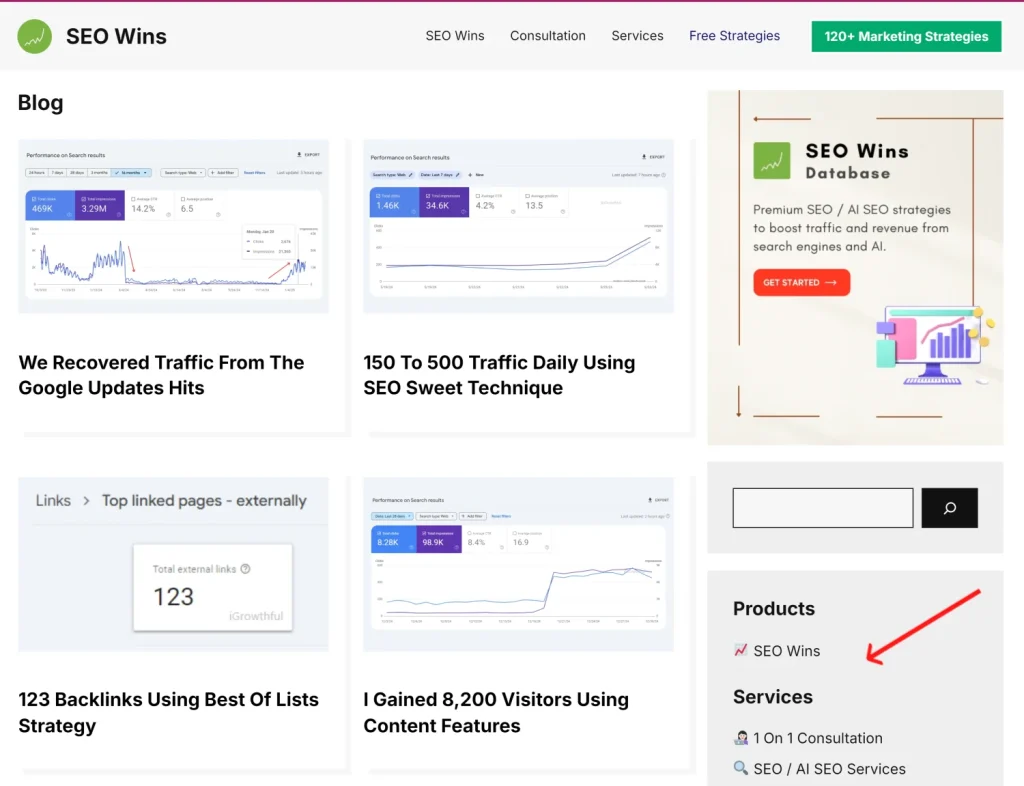Open the 1 On 1 Consultation service link
This screenshot has height=786, width=1024.
[x=816, y=738]
